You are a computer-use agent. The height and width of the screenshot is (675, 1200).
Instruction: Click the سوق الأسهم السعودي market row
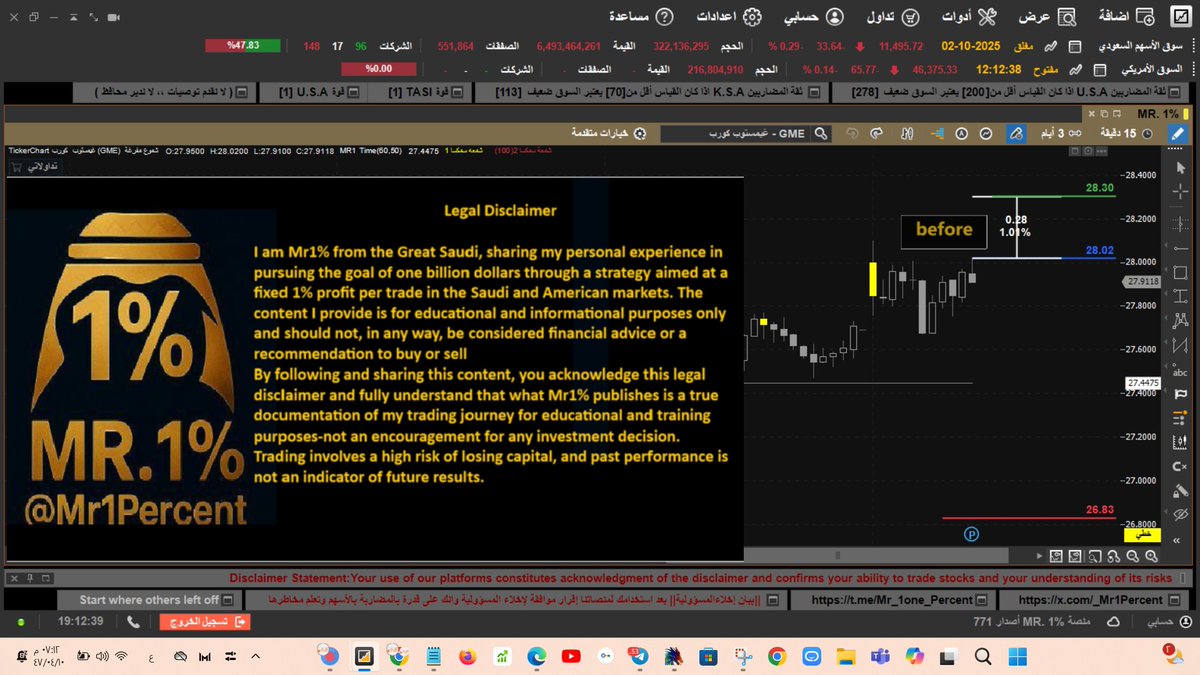point(695,46)
